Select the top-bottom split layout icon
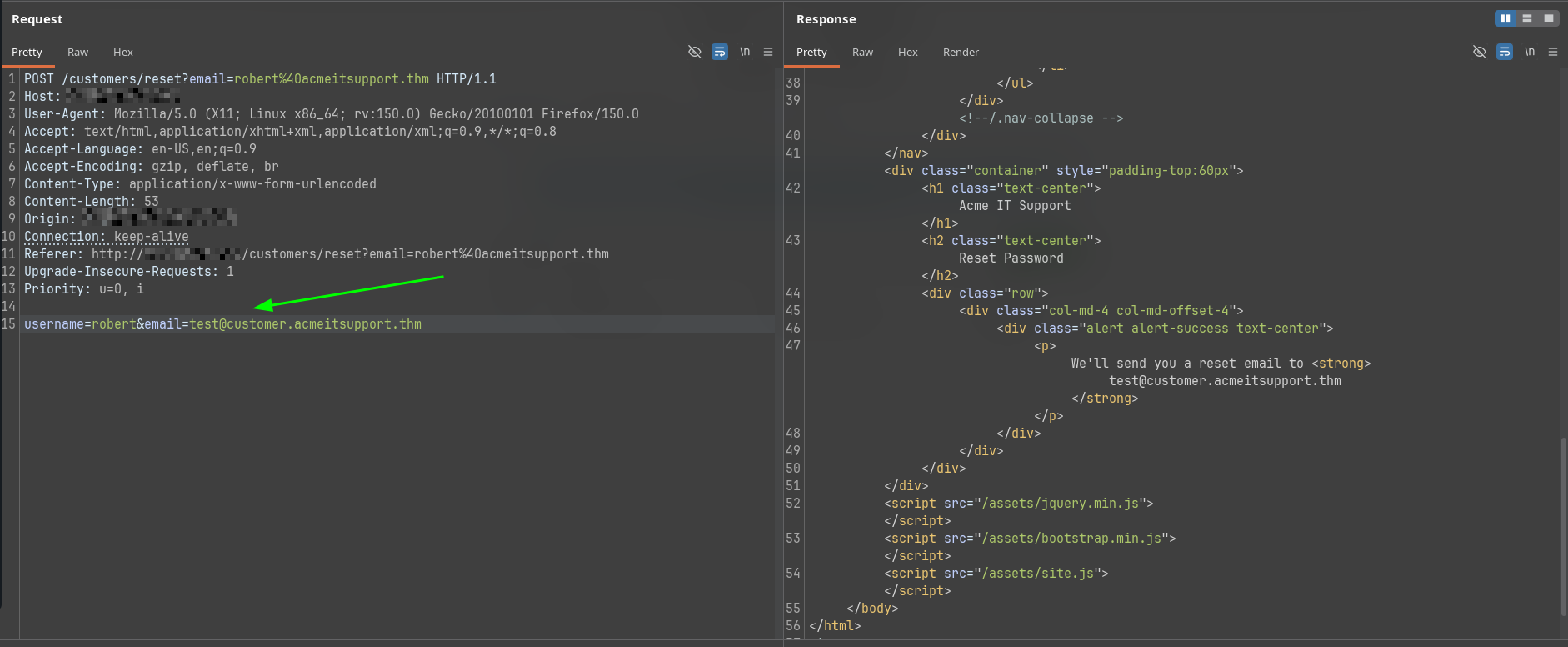This screenshot has height=647, width=1568. point(1527,18)
